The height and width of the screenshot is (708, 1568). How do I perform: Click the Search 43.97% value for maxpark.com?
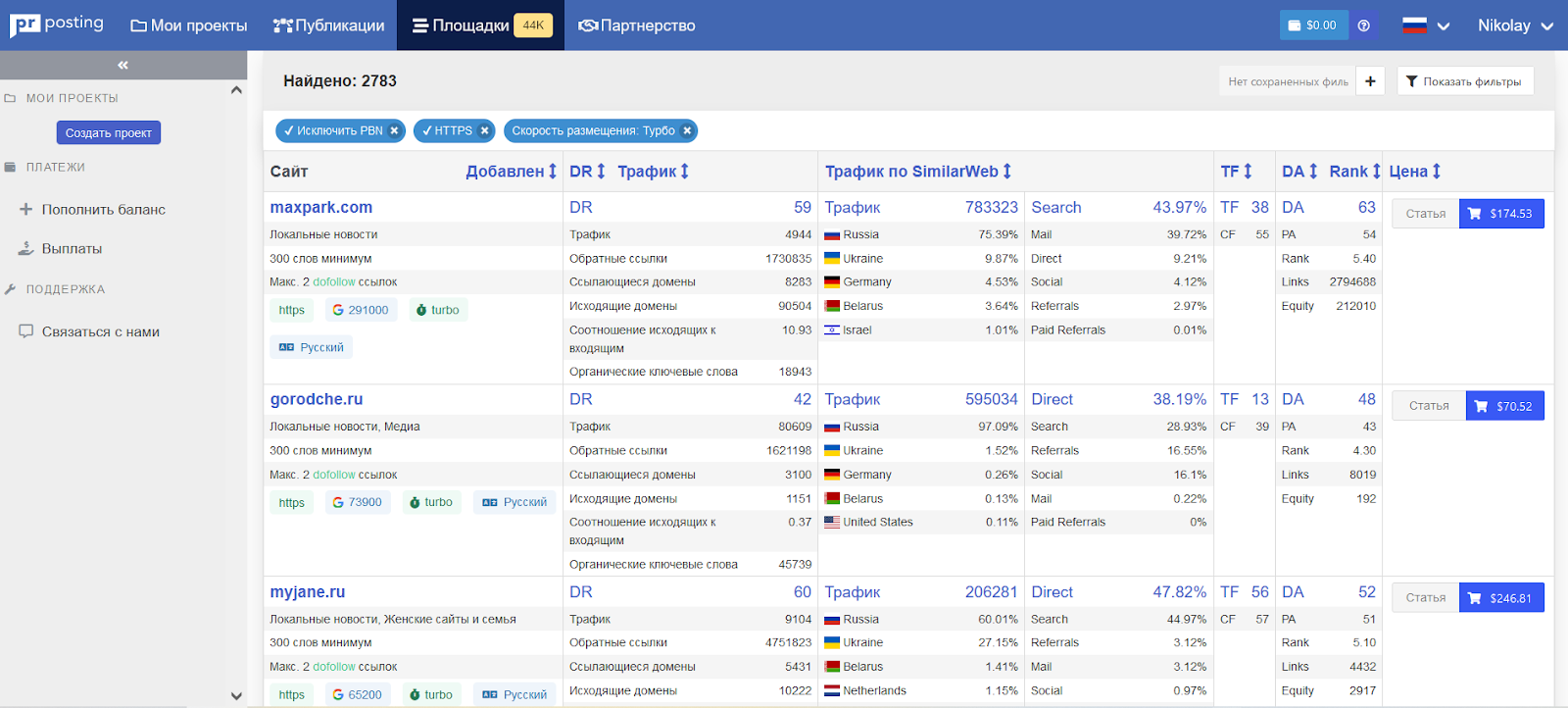pyautogui.click(x=1180, y=207)
